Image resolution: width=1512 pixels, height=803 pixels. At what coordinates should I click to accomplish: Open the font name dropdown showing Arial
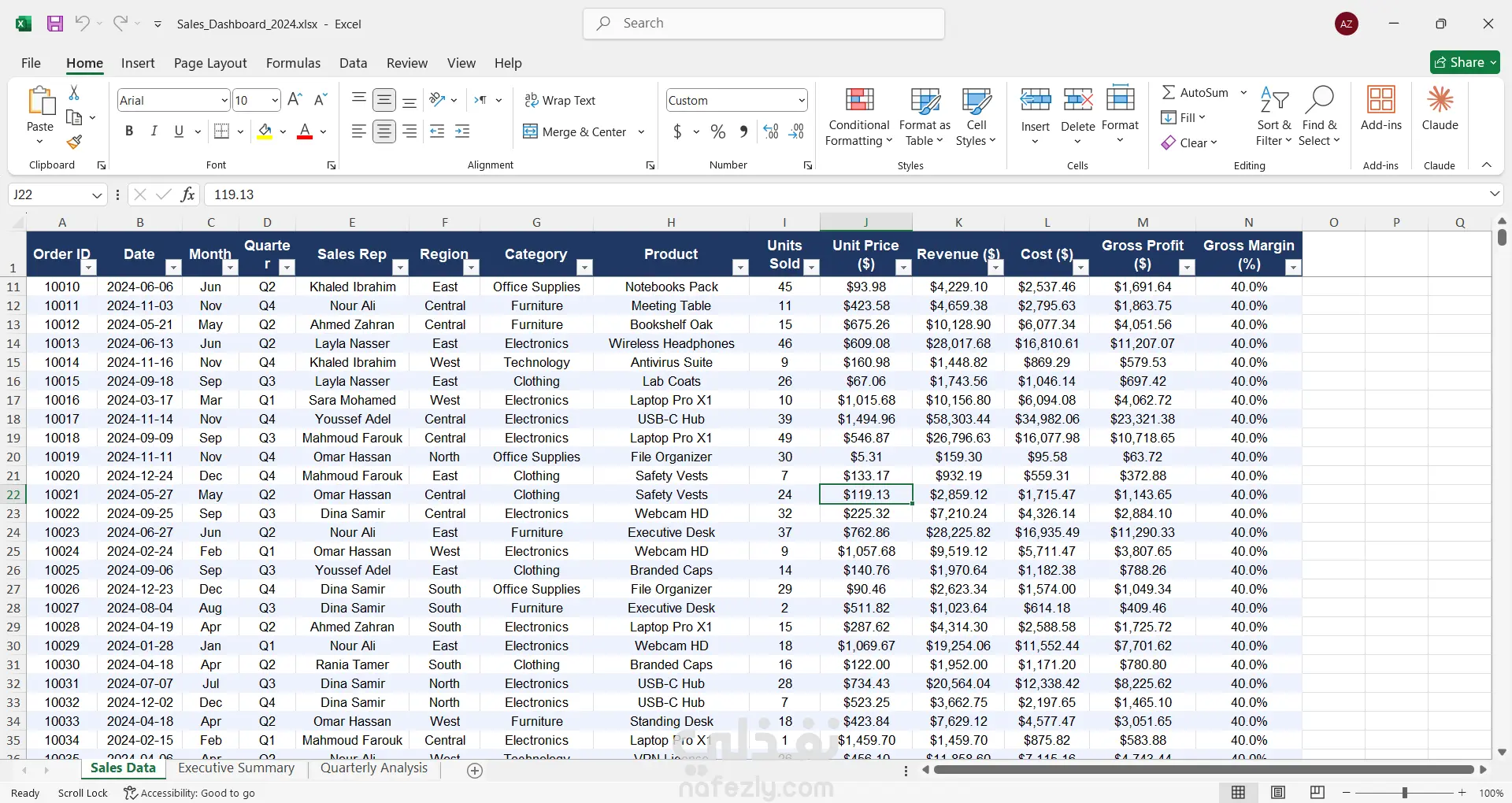[x=224, y=100]
